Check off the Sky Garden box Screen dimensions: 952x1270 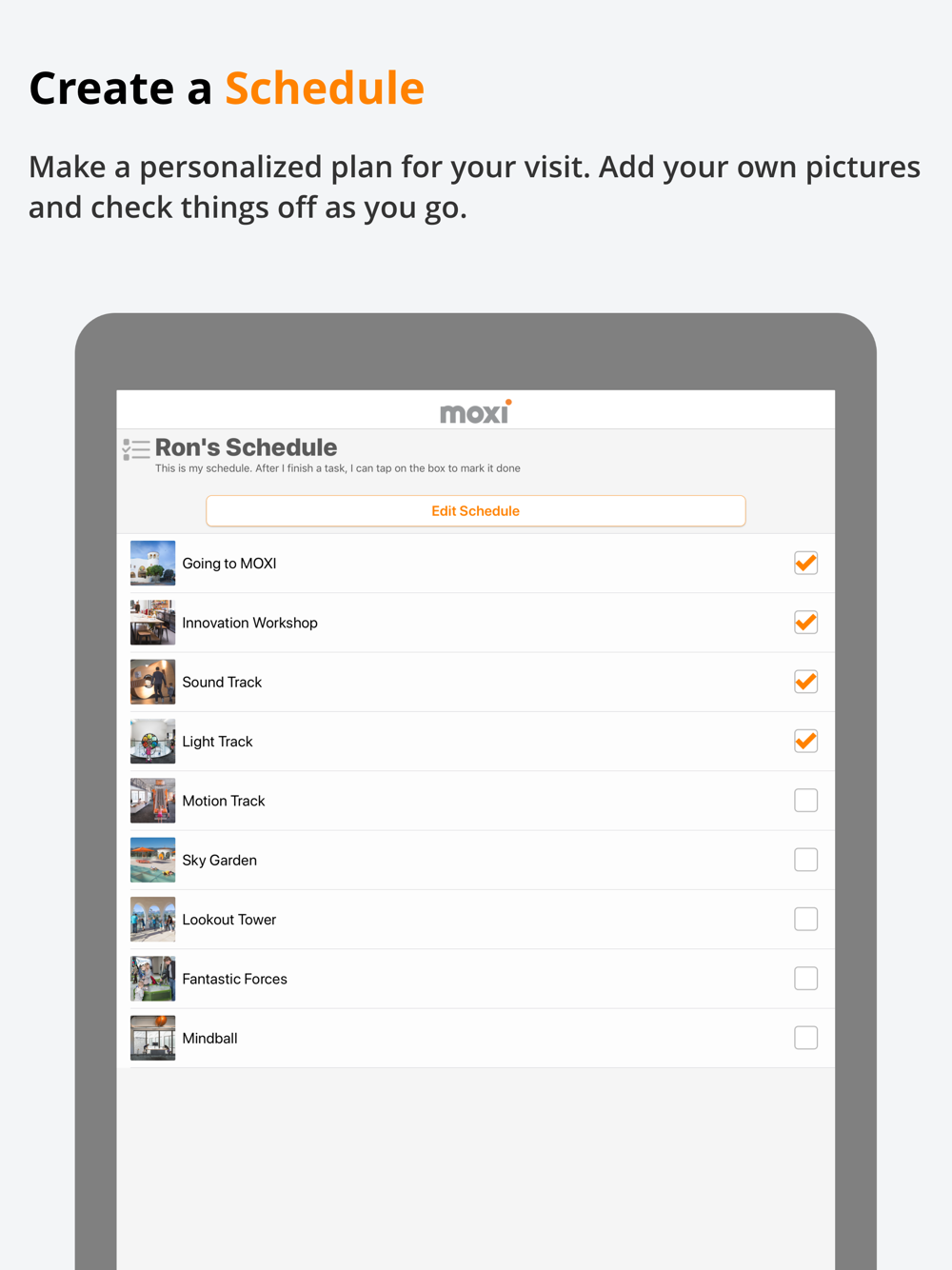tap(805, 860)
